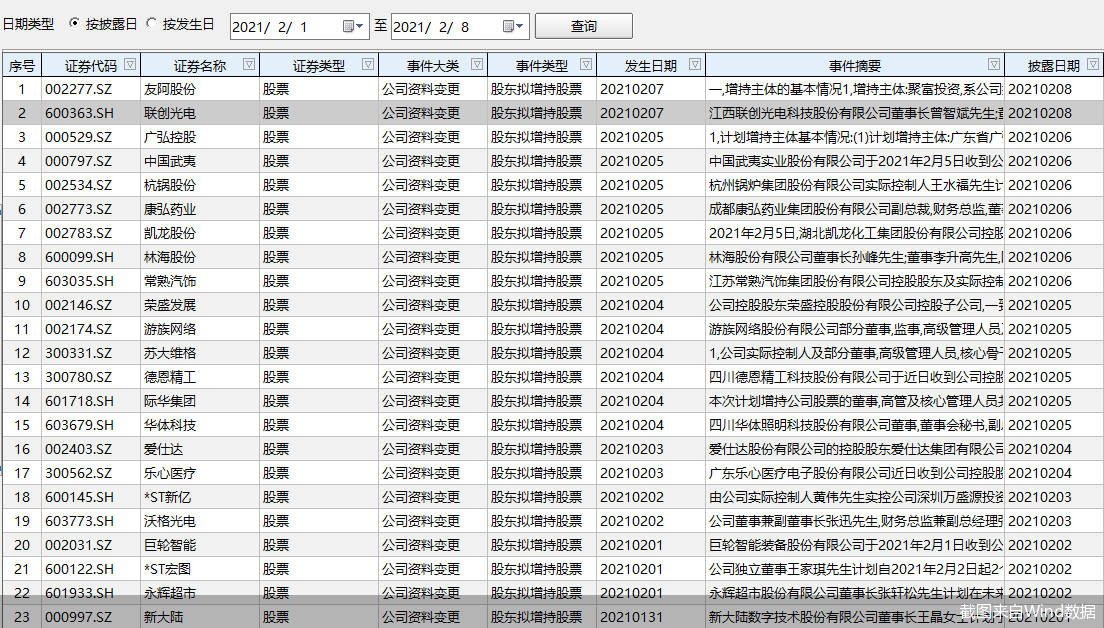Screen dimensions: 1104x628
Task: Open filter for 事件类型 column
Action: coord(586,64)
